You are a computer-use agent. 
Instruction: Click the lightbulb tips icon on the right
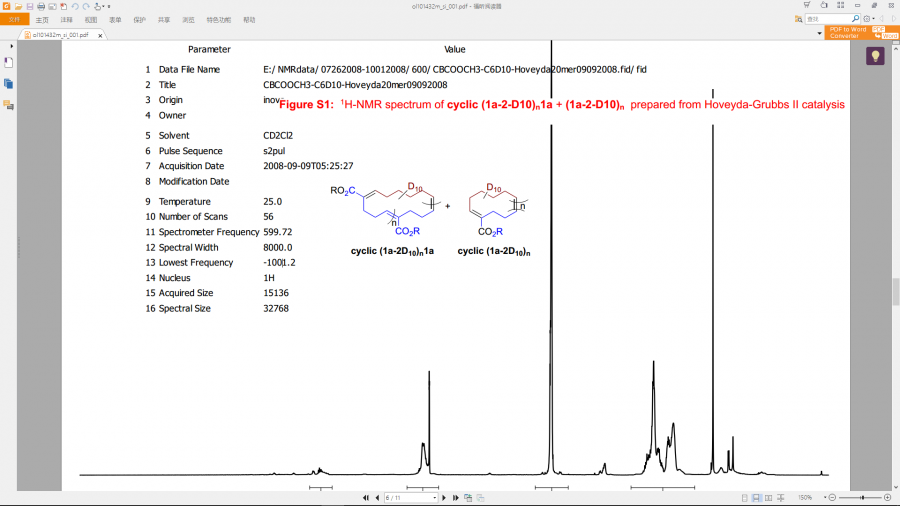pyautogui.click(x=875, y=56)
